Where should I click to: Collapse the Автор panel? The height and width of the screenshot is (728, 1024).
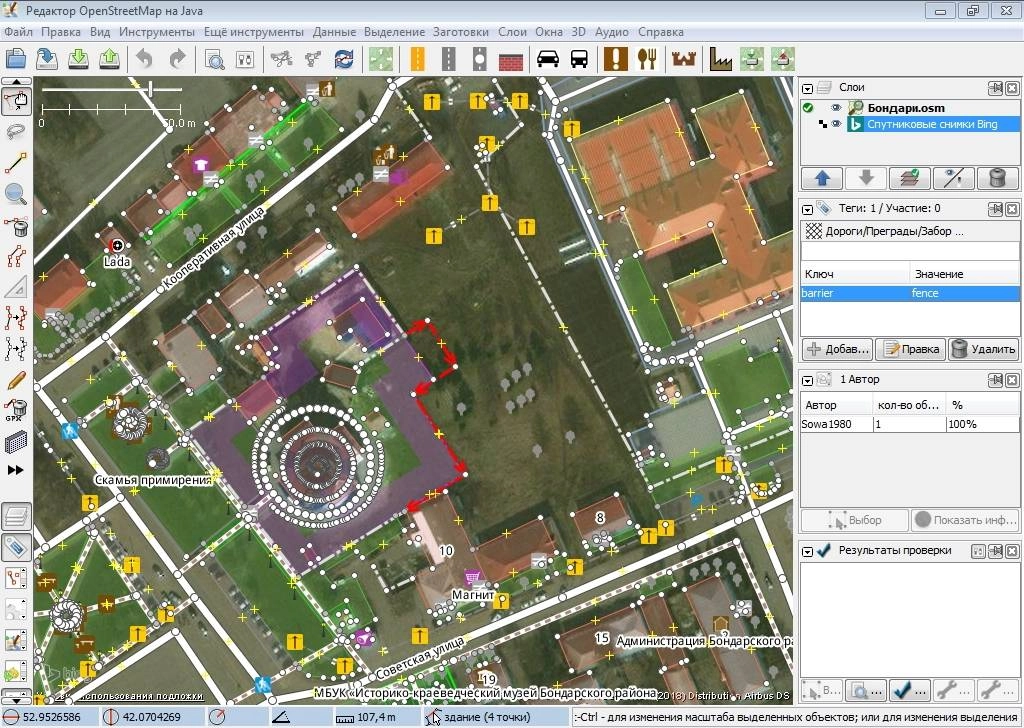click(808, 380)
